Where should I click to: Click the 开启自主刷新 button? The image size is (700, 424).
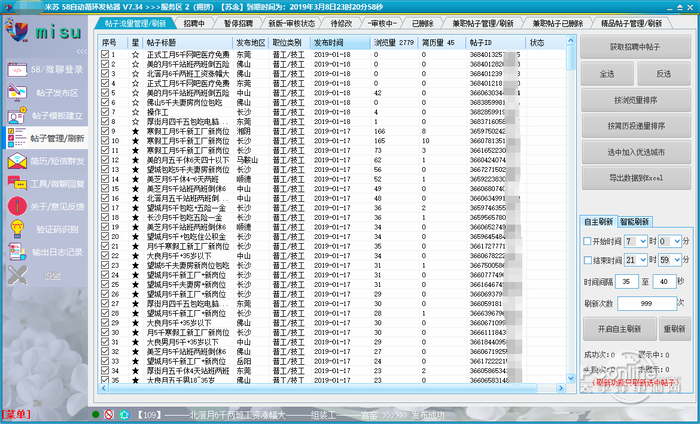tap(620, 329)
